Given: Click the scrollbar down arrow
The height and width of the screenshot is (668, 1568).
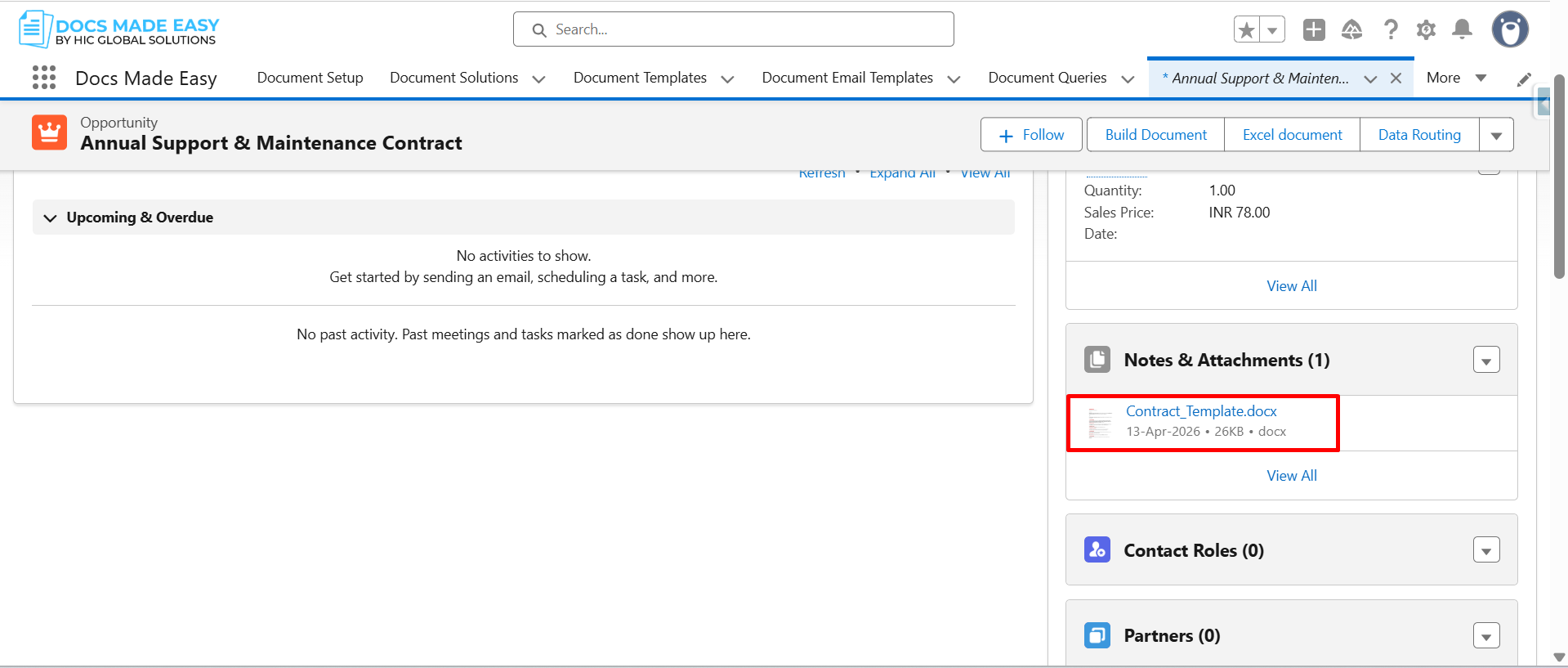Looking at the screenshot, I should [1559, 657].
